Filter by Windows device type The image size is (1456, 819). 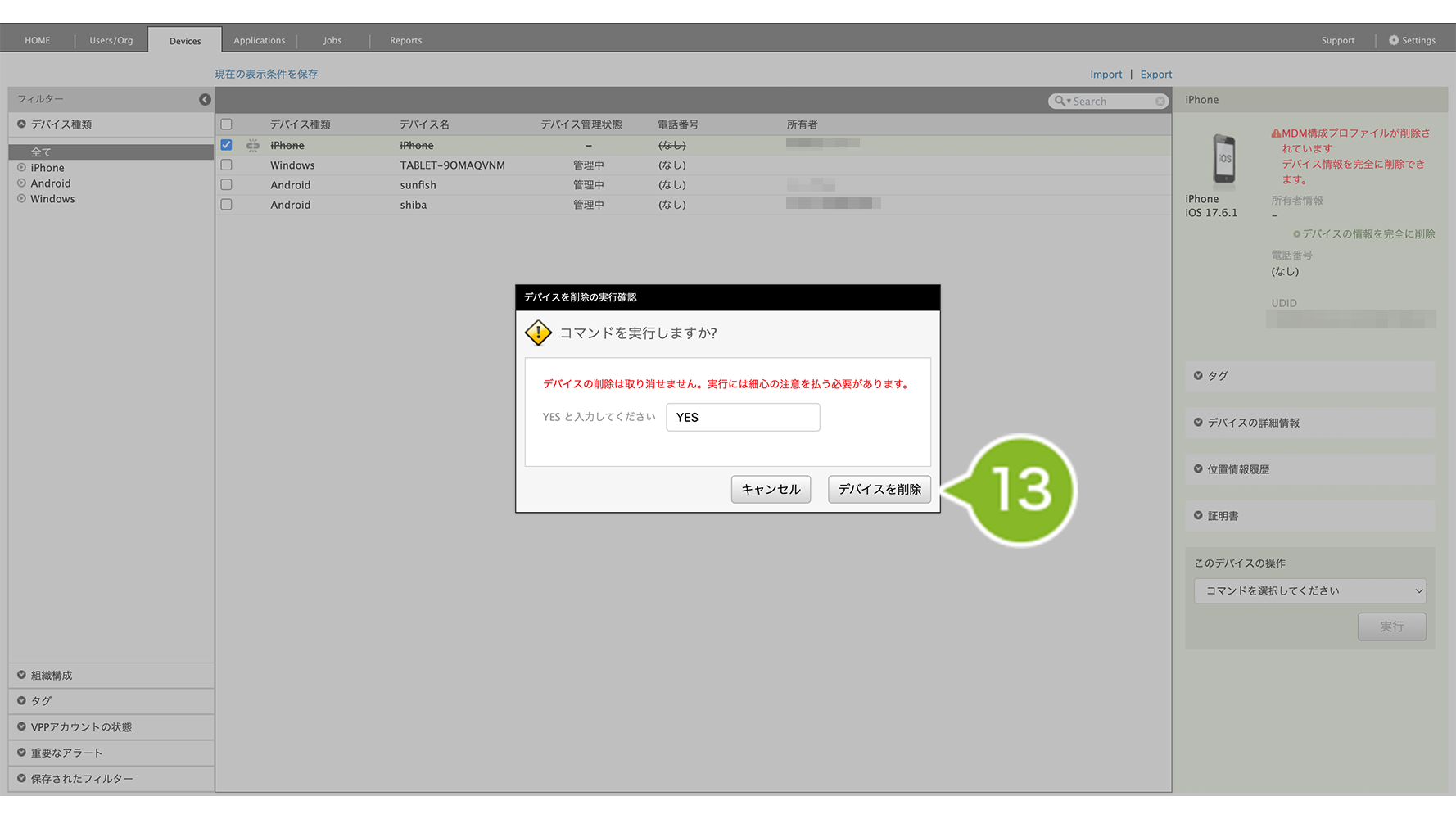coord(52,199)
